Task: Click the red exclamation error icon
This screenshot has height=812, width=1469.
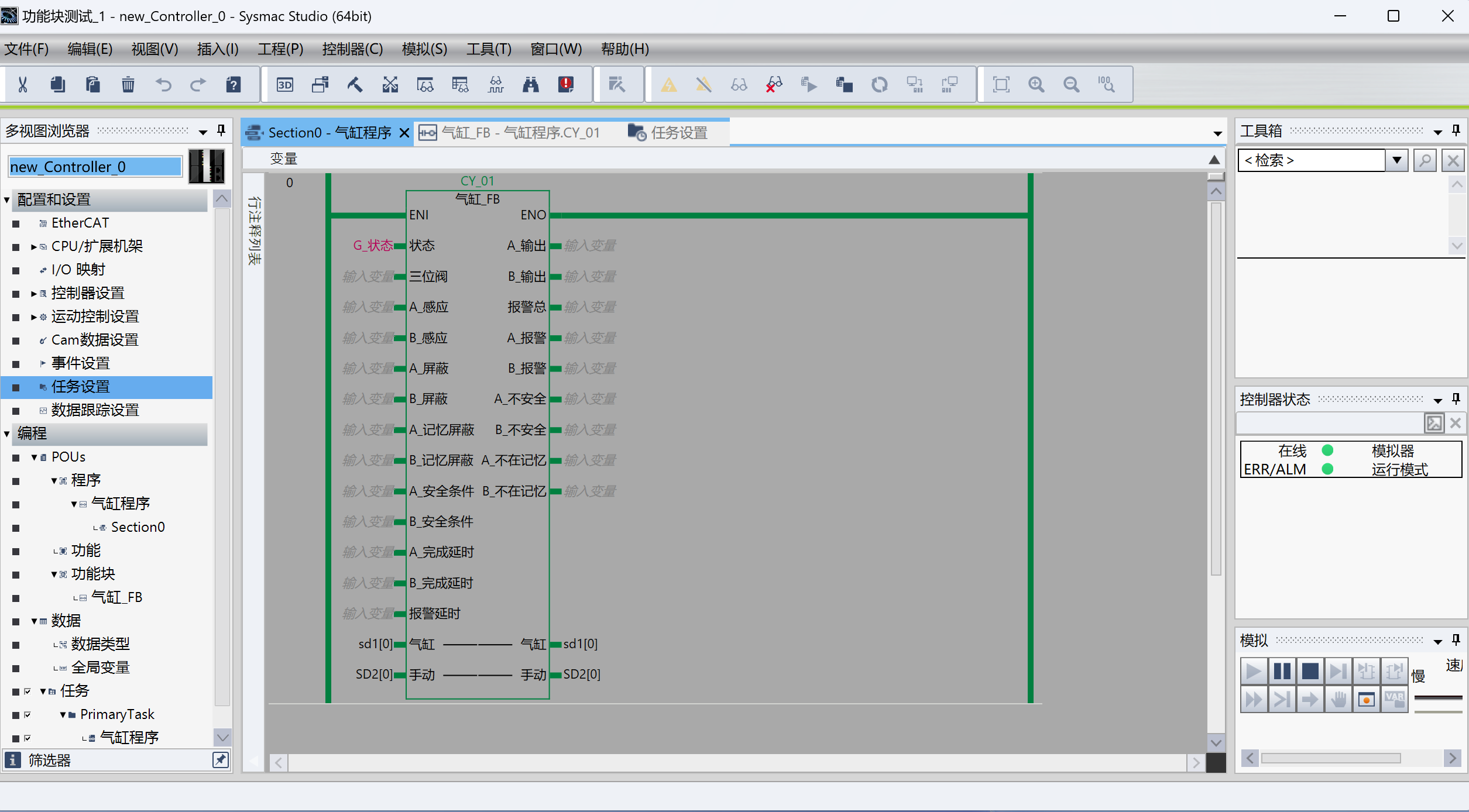Action: pyautogui.click(x=566, y=85)
